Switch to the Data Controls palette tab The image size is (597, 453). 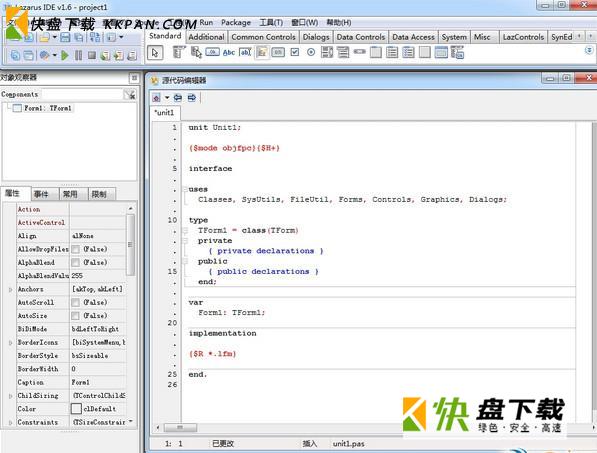[x=361, y=37]
